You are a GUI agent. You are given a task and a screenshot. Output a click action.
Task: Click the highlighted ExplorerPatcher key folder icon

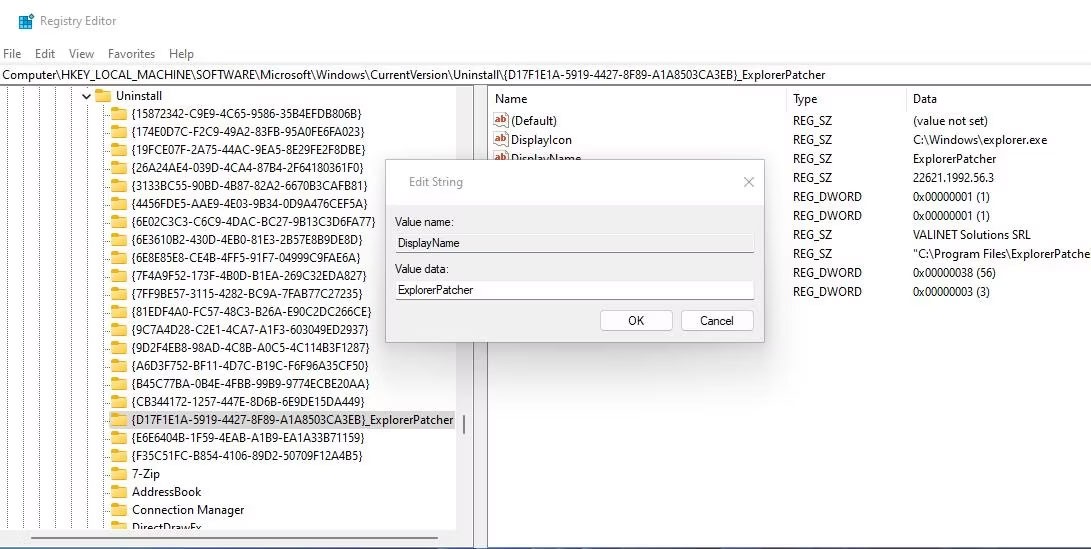[119, 420]
